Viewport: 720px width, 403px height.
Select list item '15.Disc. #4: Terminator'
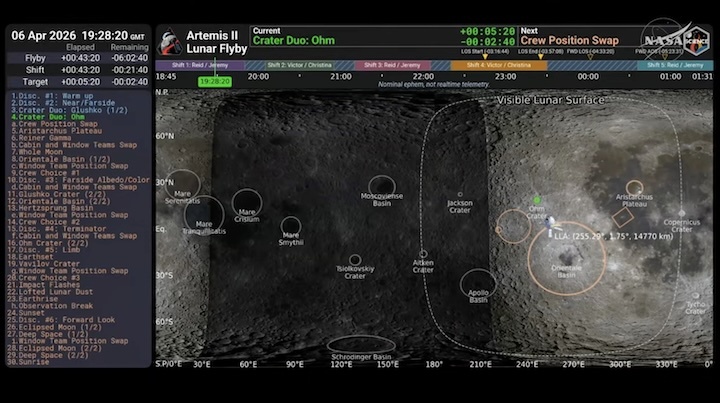pos(56,229)
